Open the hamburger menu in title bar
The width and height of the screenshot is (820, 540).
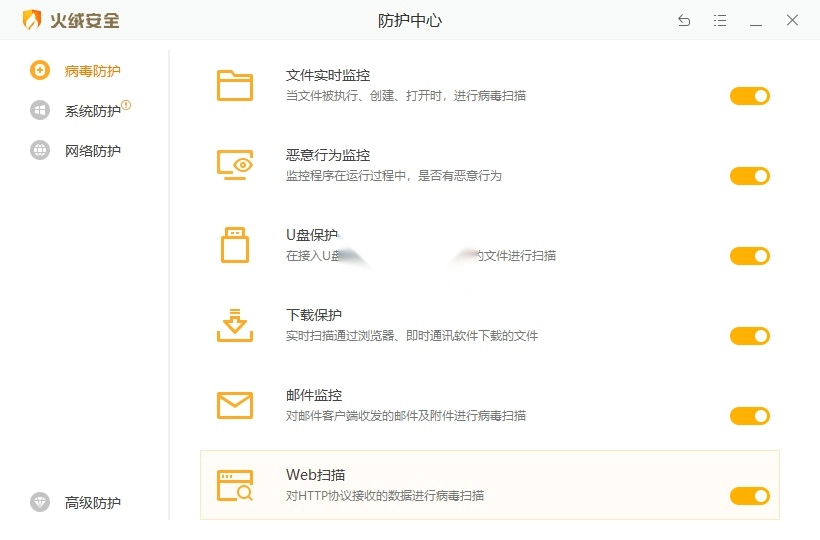point(720,20)
